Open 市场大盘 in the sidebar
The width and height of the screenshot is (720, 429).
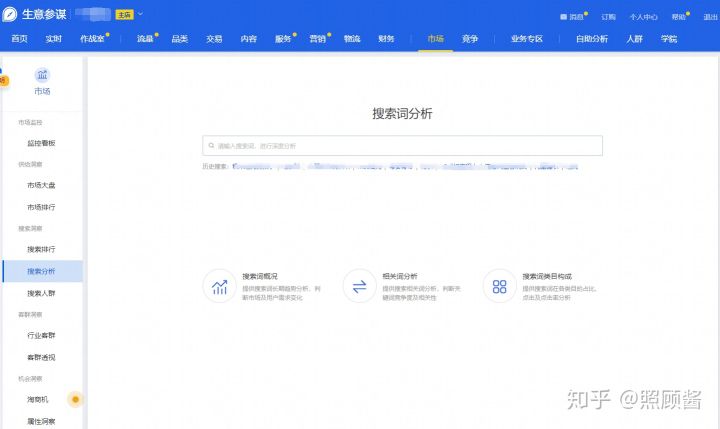pos(41,185)
